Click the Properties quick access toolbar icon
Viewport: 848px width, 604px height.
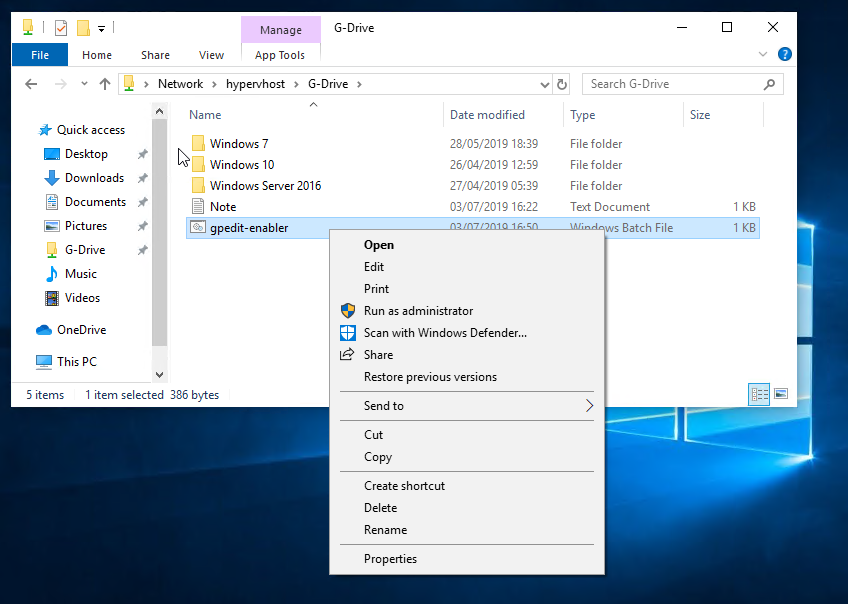click(x=61, y=28)
